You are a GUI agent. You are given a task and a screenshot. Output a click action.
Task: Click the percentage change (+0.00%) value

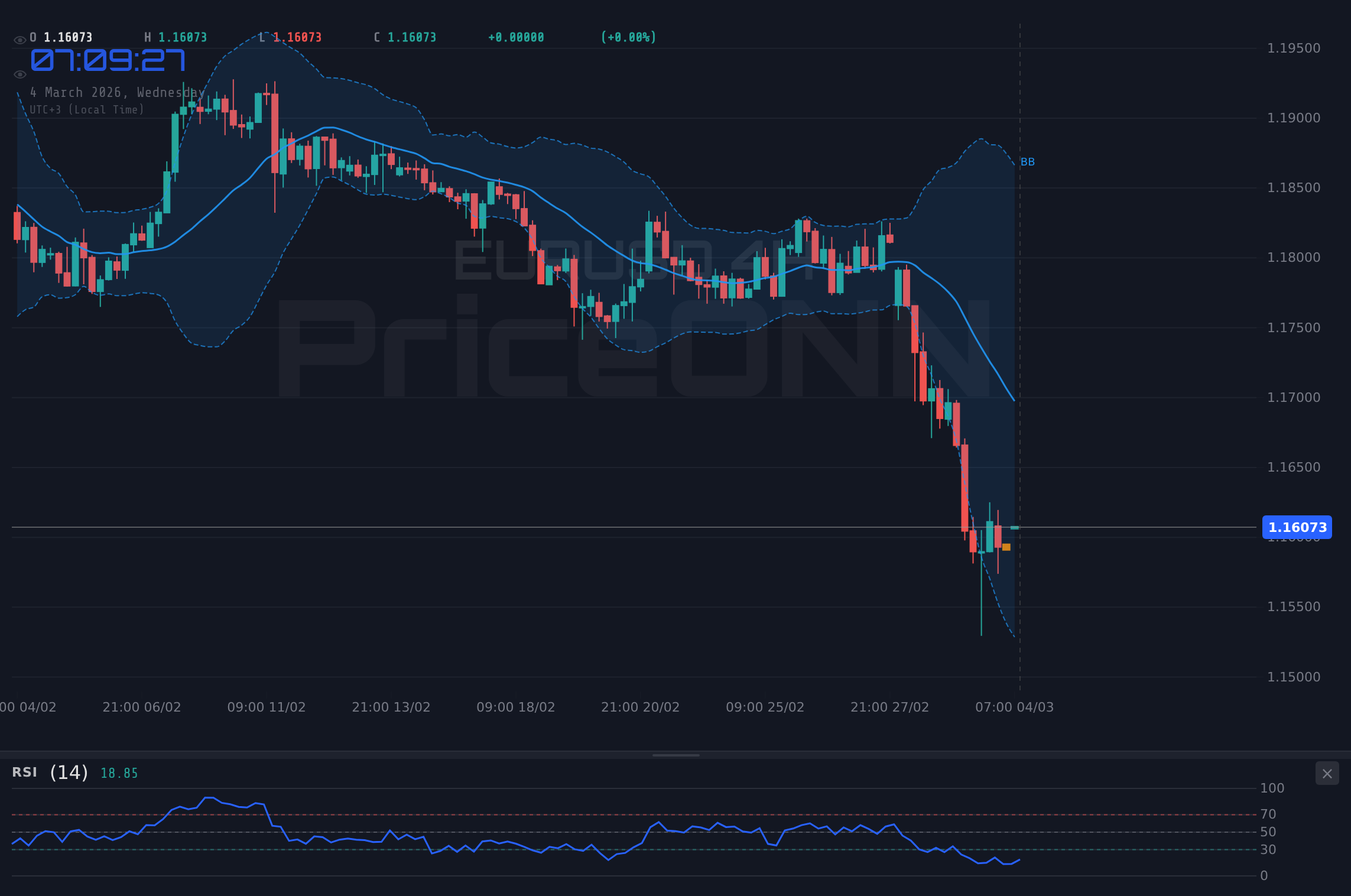tap(628, 37)
